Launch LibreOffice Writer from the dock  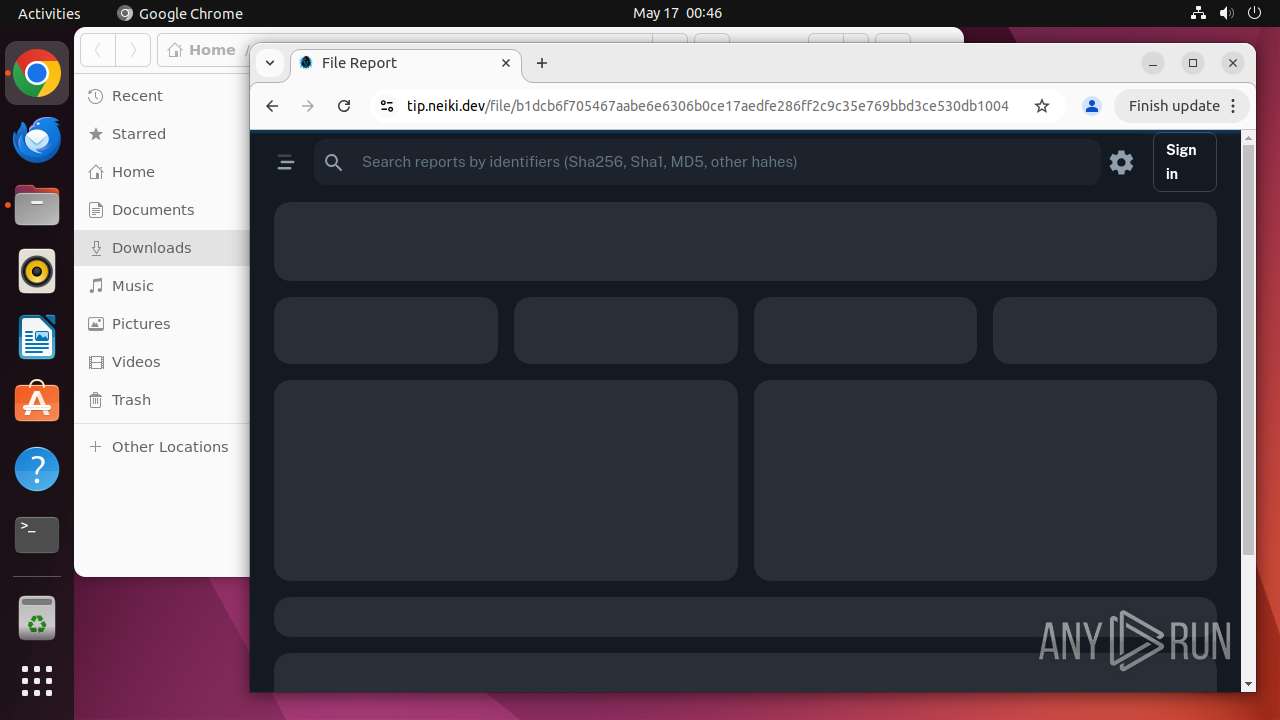click(x=37, y=337)
